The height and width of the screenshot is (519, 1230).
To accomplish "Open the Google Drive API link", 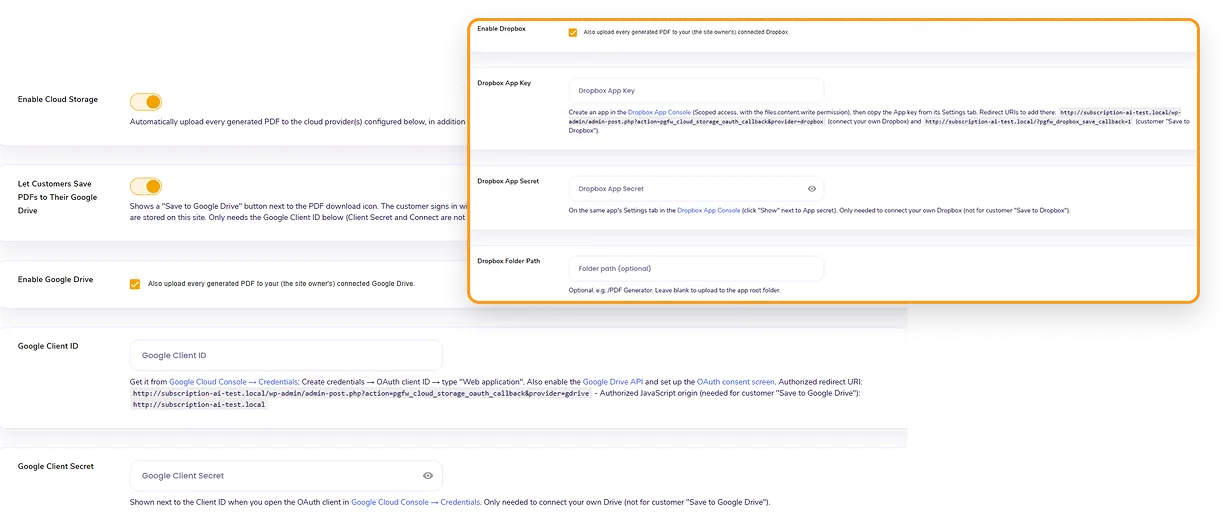I will 613,382.
